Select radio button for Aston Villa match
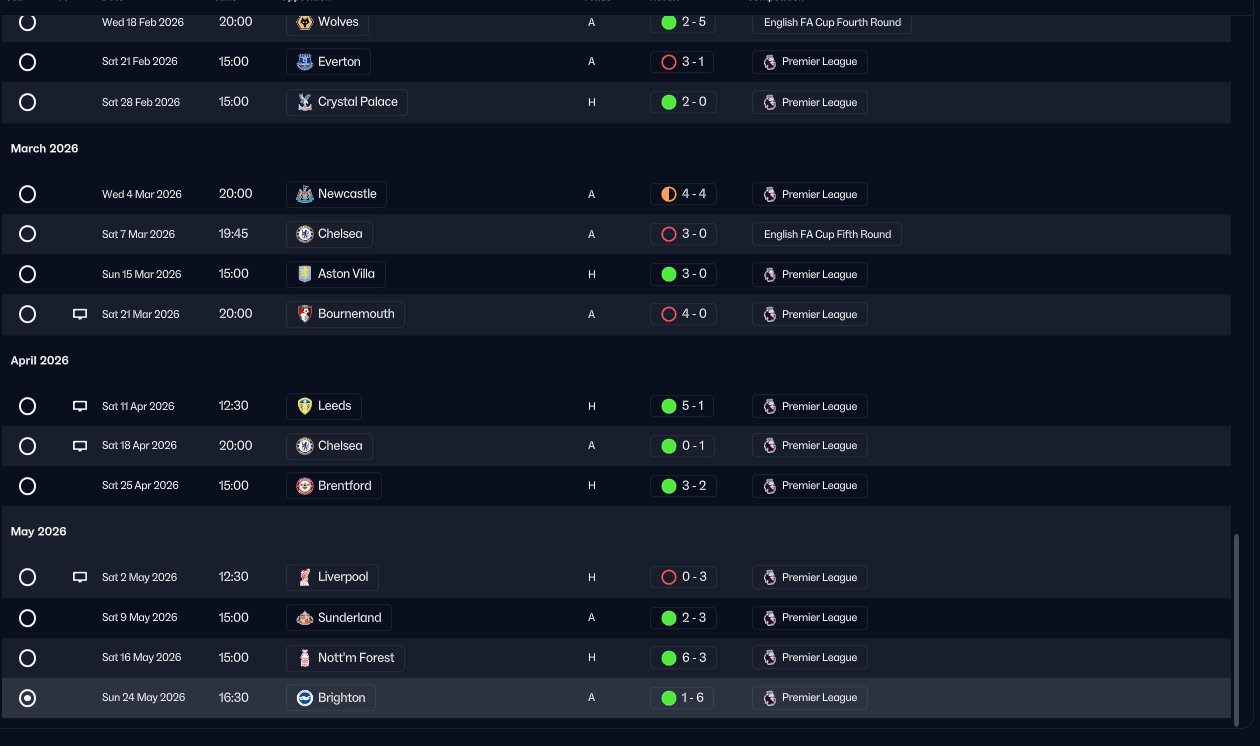The image size is (1260, 746). coord(28,274)
